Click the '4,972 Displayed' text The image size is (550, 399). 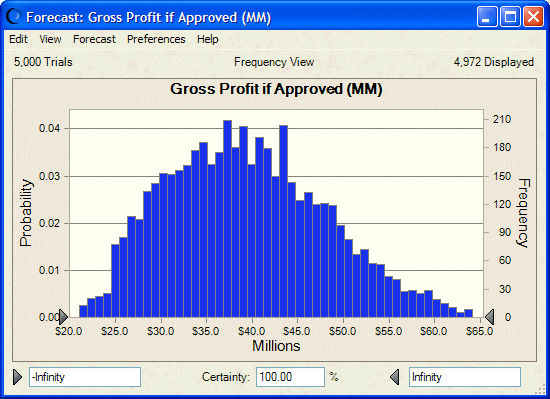pyautogui.click(x=494, y=62)
